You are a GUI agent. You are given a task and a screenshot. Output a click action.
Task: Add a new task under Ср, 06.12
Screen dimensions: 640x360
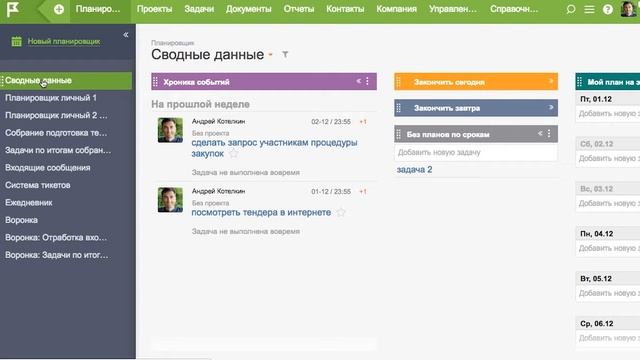click(x=608, y=338)
